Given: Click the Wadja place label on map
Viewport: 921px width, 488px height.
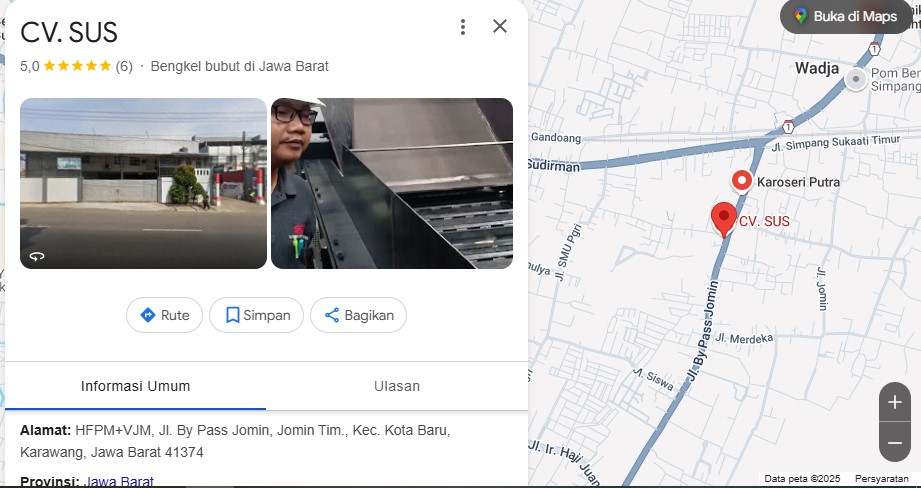Looking at the screenshot, I should click(817, 68).
